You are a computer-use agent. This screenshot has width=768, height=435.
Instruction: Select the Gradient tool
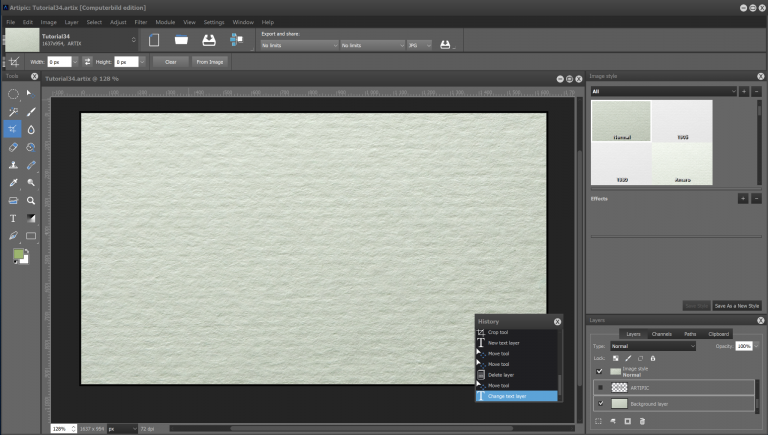(x=31, y=218)
